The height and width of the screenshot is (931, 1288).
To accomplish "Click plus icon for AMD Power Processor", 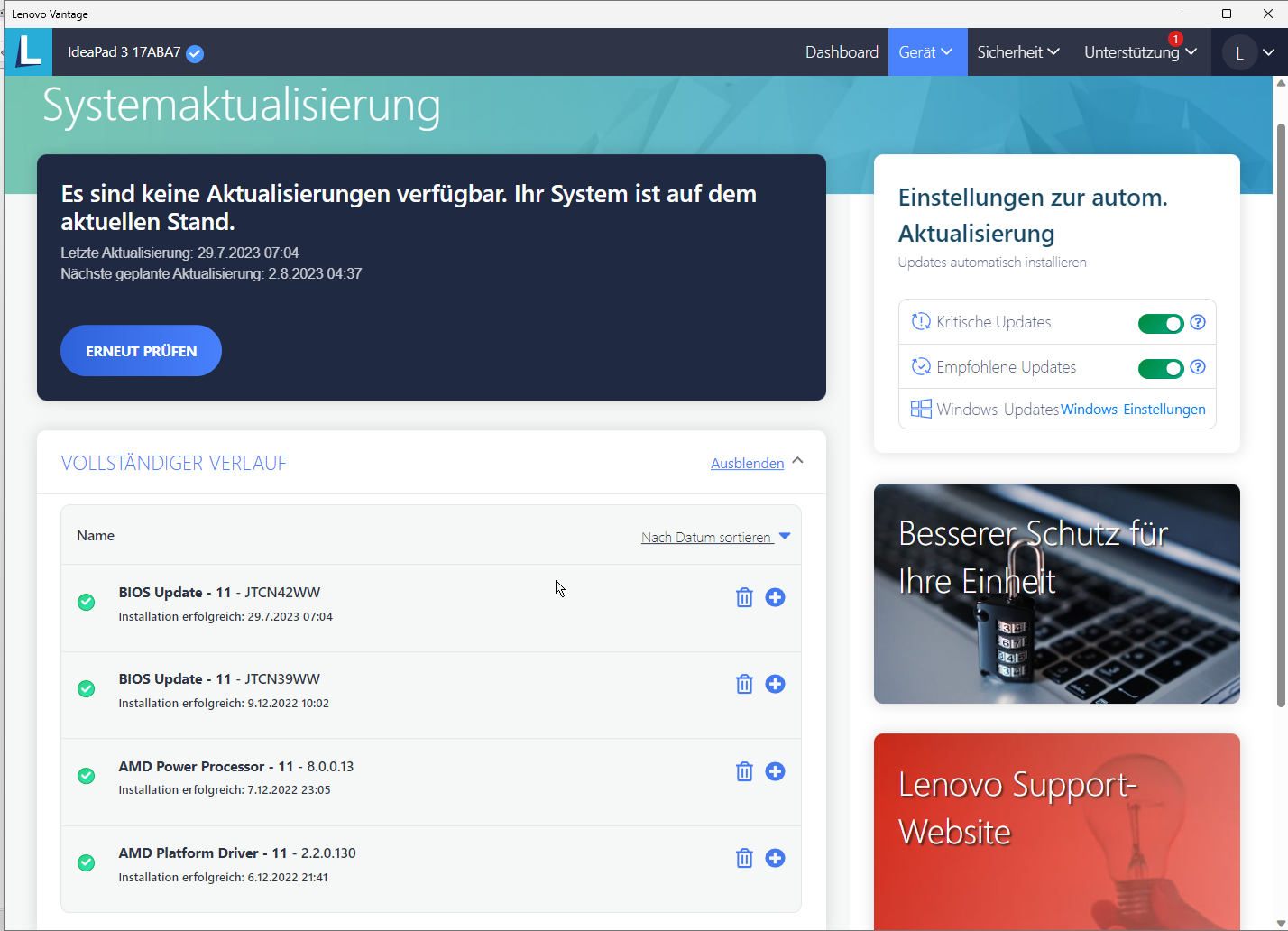I will (775, 771).
